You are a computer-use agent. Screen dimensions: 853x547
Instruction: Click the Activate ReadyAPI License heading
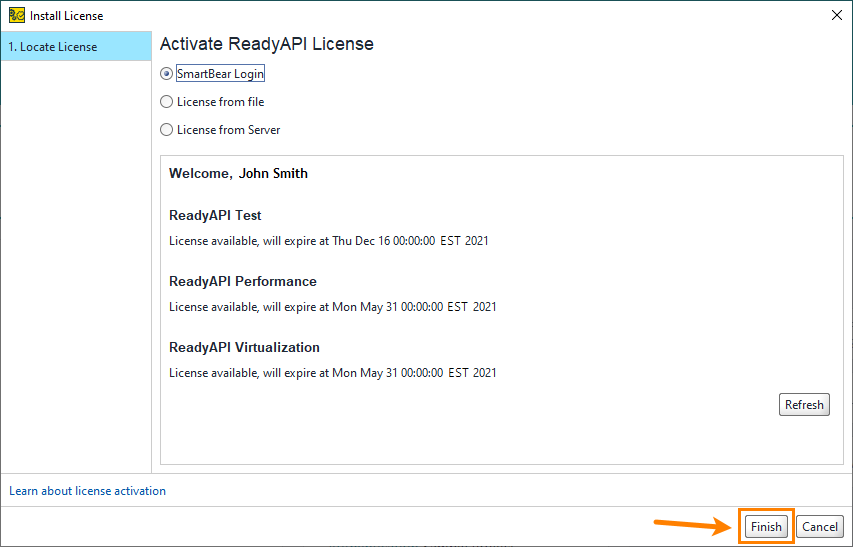pos(267,44)
